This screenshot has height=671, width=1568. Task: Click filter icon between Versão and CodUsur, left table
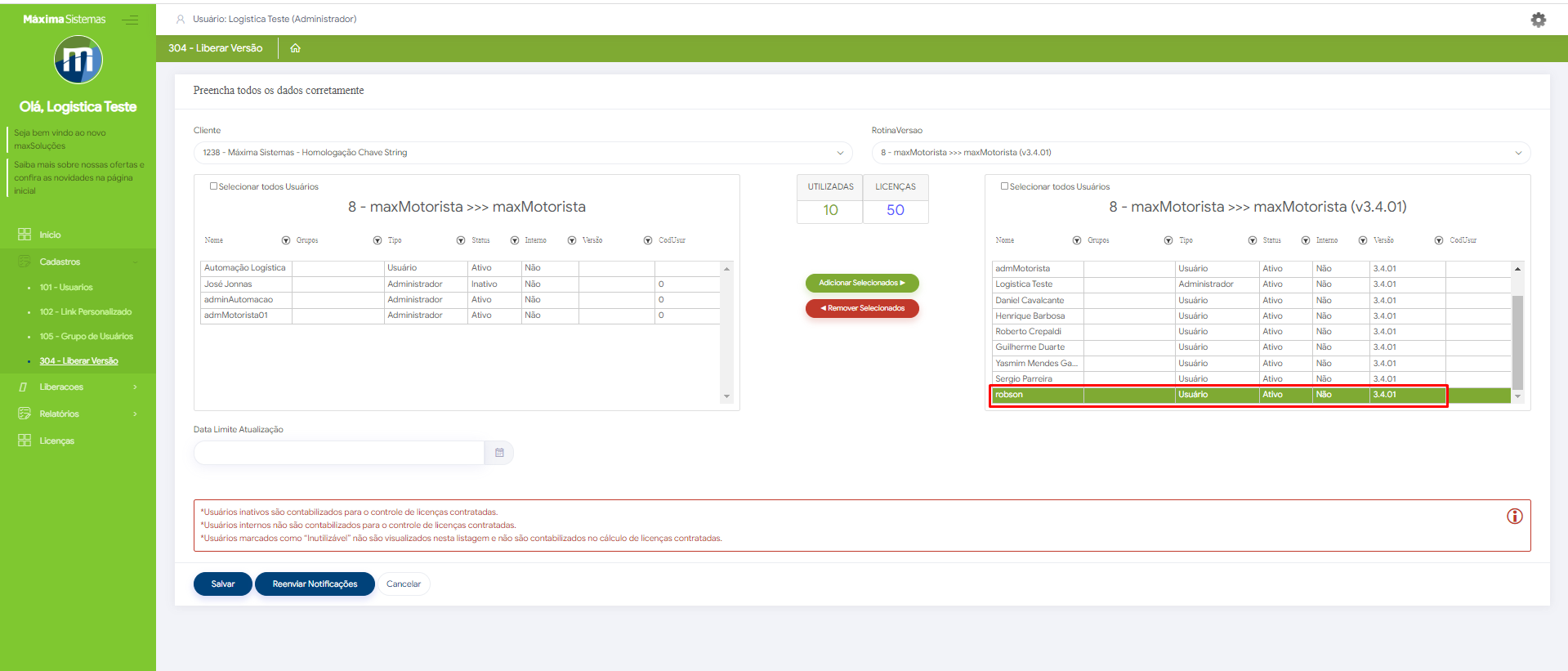click(x=648, y=240)
